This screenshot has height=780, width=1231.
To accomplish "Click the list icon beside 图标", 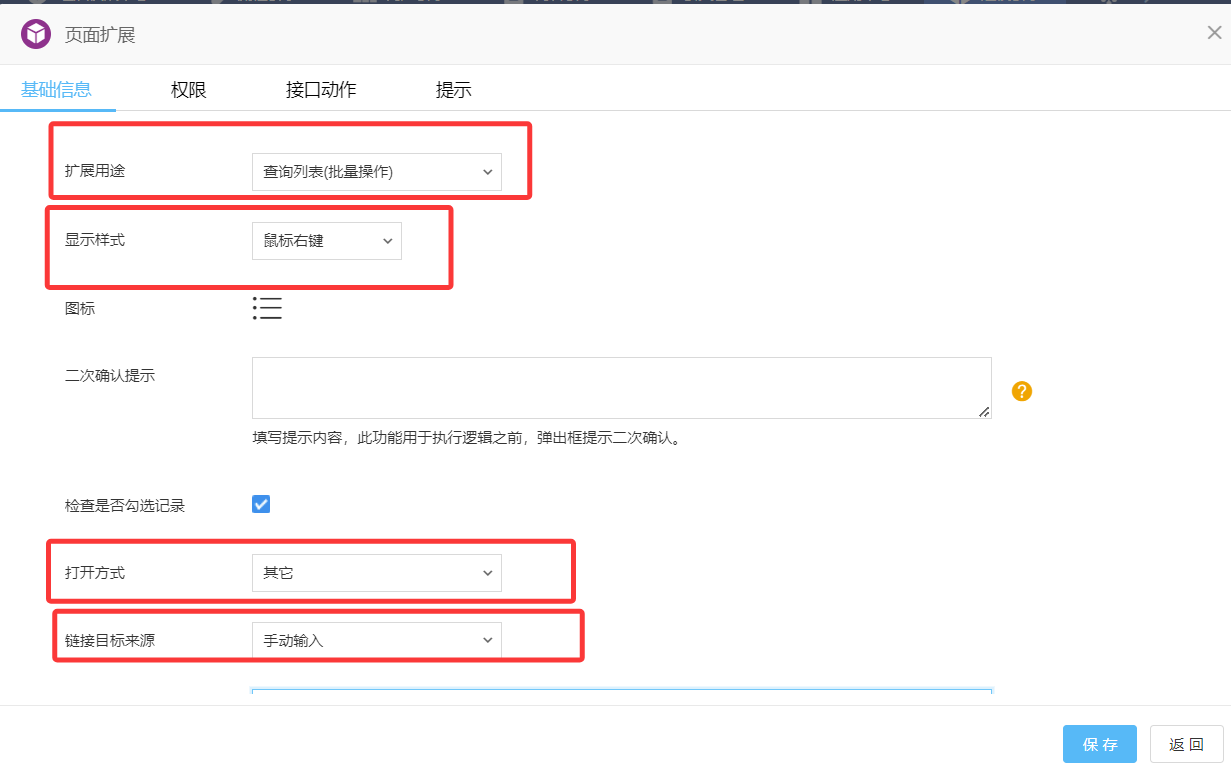I will [267, 308].
